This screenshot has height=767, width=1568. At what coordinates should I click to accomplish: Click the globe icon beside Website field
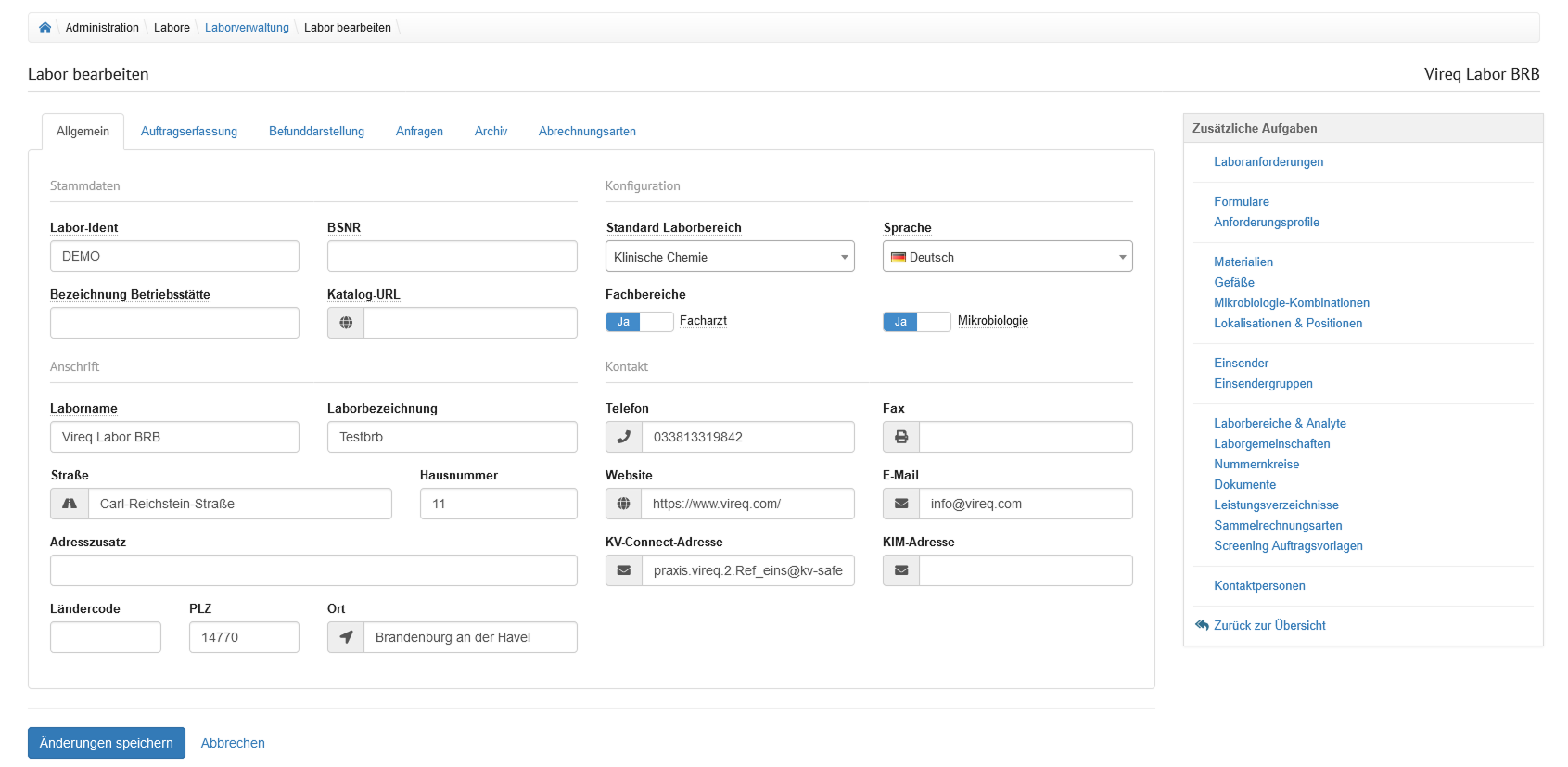(623, 504)
